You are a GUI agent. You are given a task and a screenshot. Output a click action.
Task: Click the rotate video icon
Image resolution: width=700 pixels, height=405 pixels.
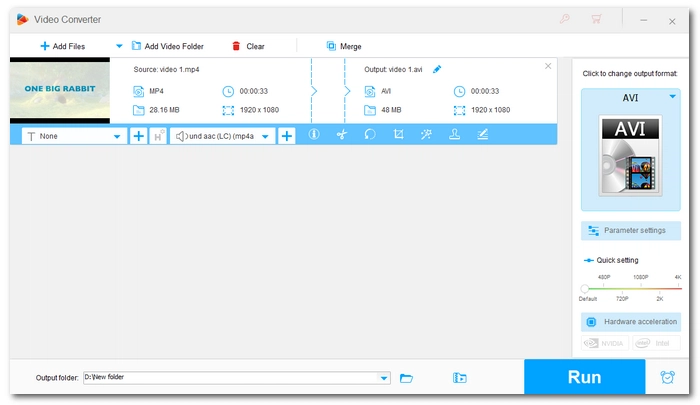pos(370,135)
